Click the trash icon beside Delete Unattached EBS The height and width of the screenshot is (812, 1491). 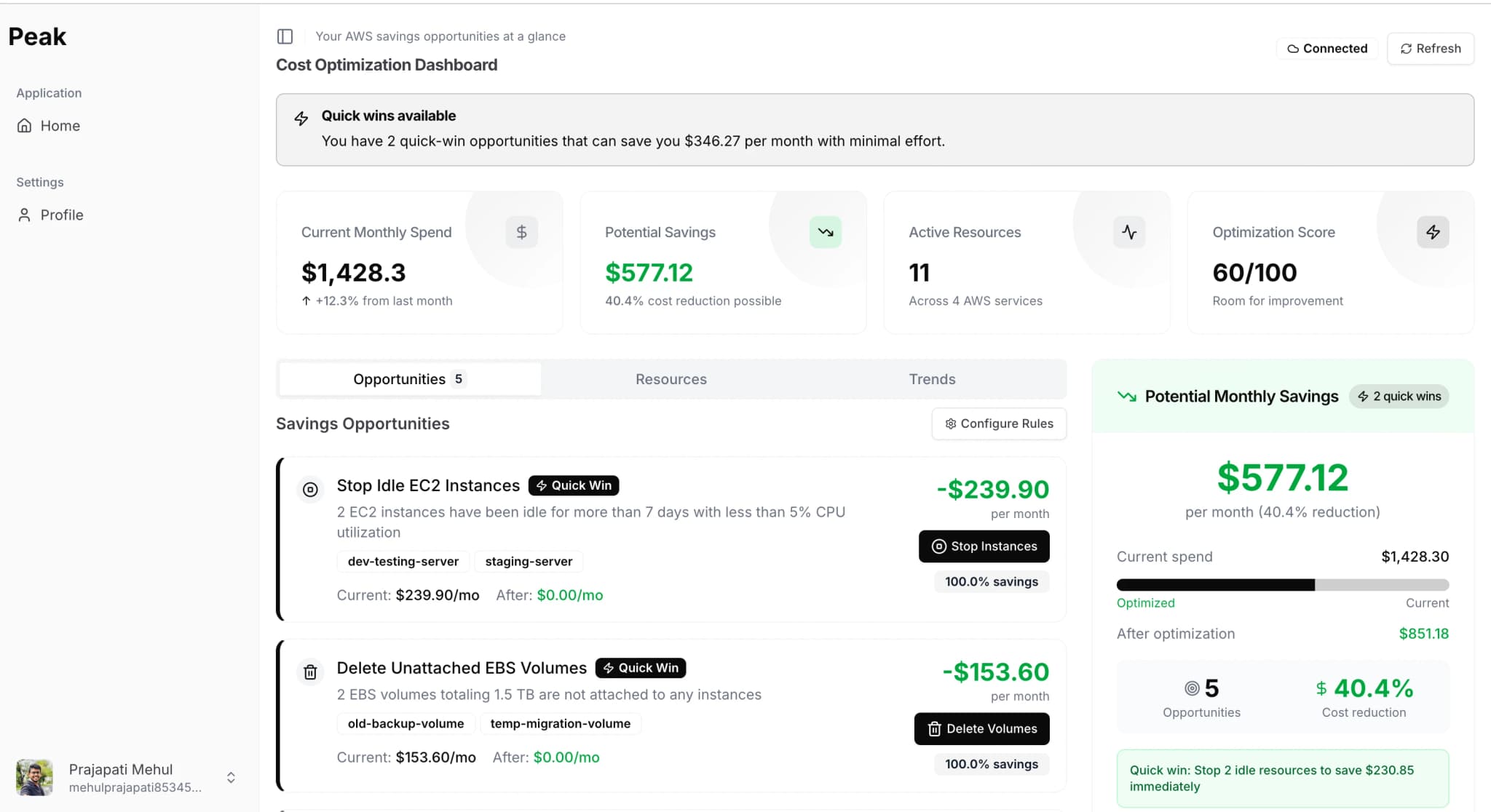tap(310, 672)
